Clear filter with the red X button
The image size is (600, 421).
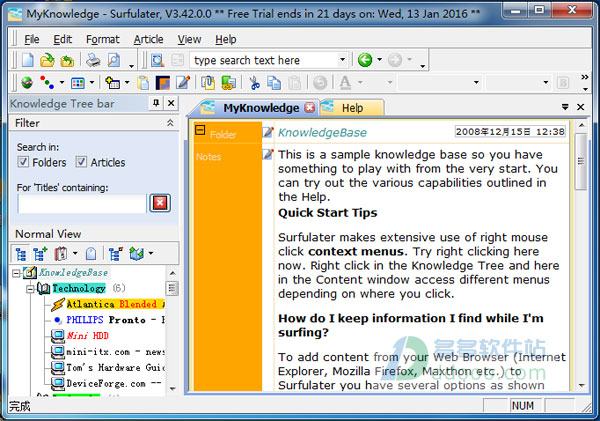pyautogui.click(x=160, y=203)
